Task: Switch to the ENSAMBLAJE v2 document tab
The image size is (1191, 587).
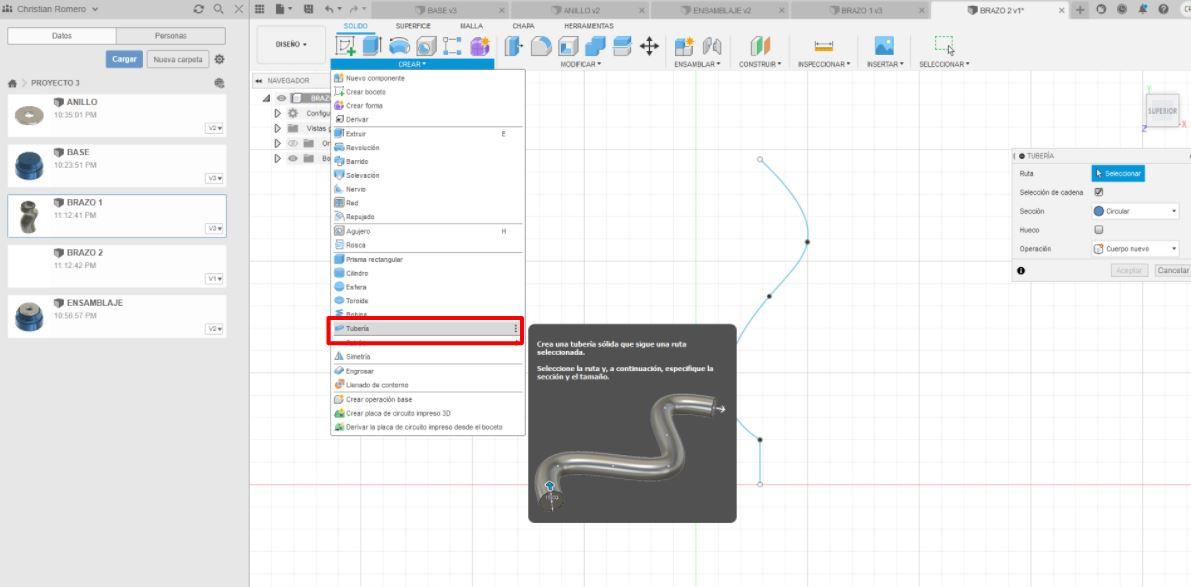Action: point(720,10)
